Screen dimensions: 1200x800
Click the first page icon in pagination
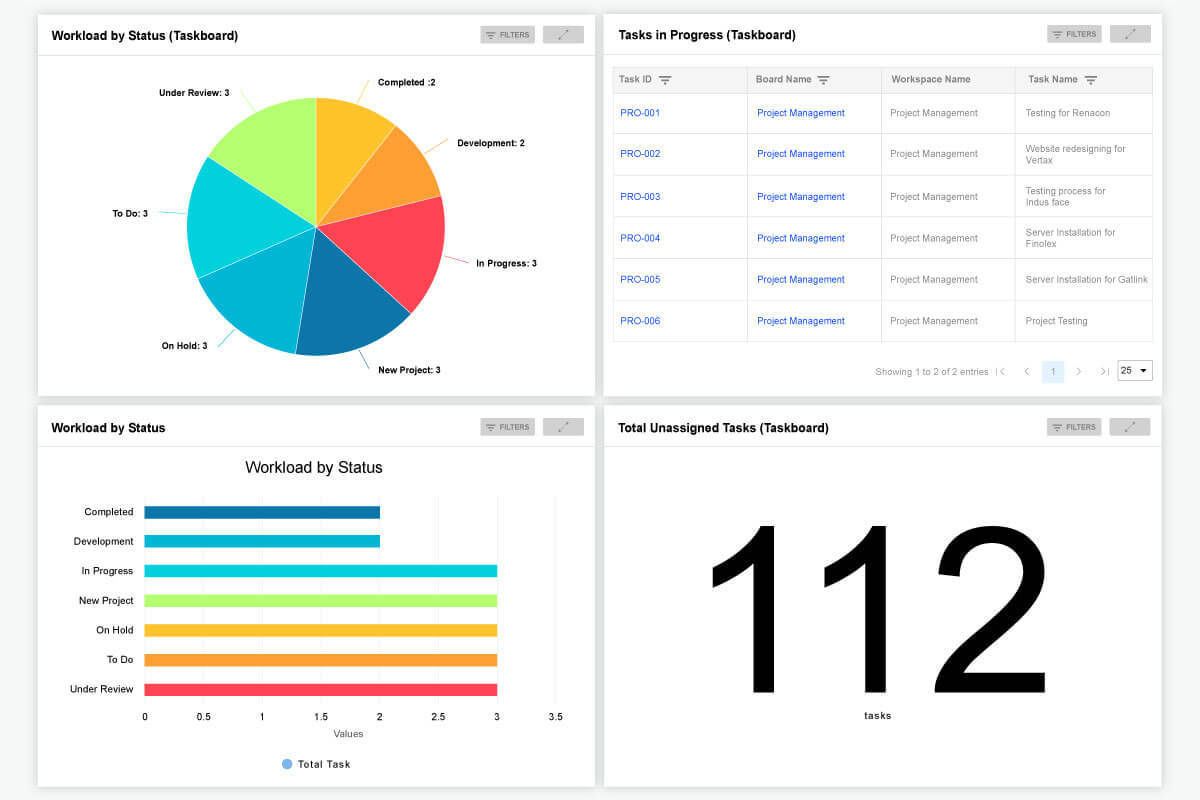pyautogui.click(x=1002, y=371)
